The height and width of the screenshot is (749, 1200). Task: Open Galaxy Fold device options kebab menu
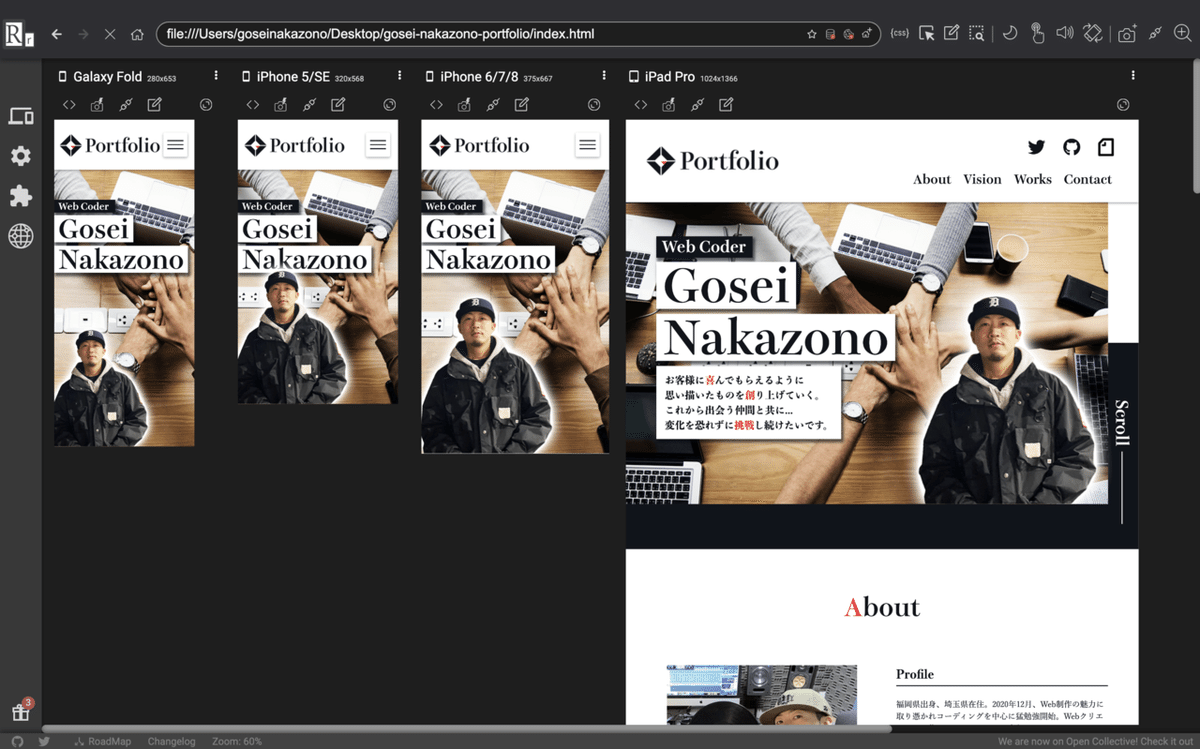pyautogui.click(x=216, y=76)
